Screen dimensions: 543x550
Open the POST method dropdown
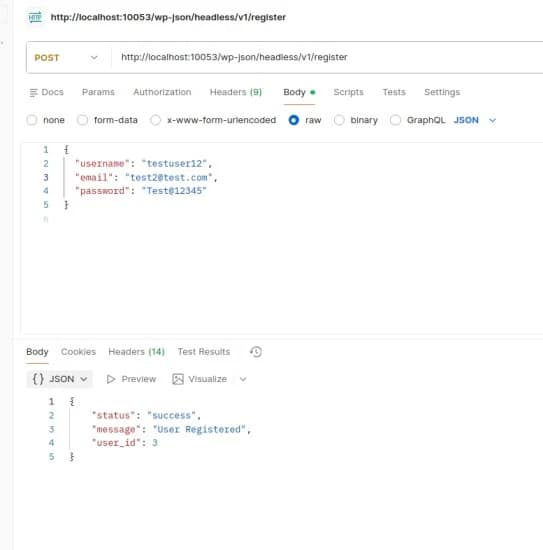pyautogui.click(x=66, y=58)
